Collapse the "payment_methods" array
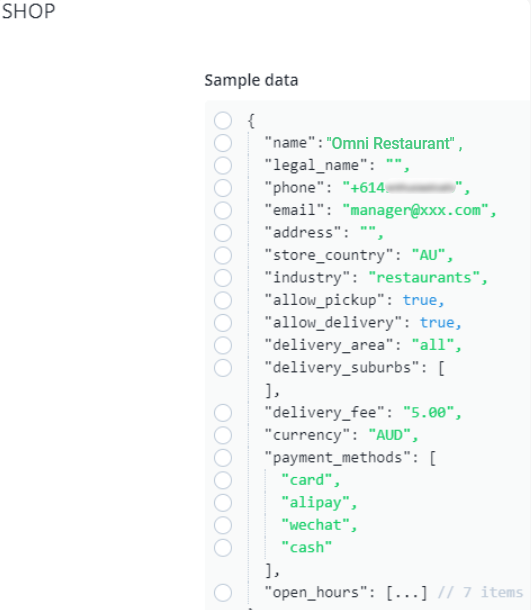Viewport: 531px width, 610px height. pyautogui.click(x=433, y=458)
